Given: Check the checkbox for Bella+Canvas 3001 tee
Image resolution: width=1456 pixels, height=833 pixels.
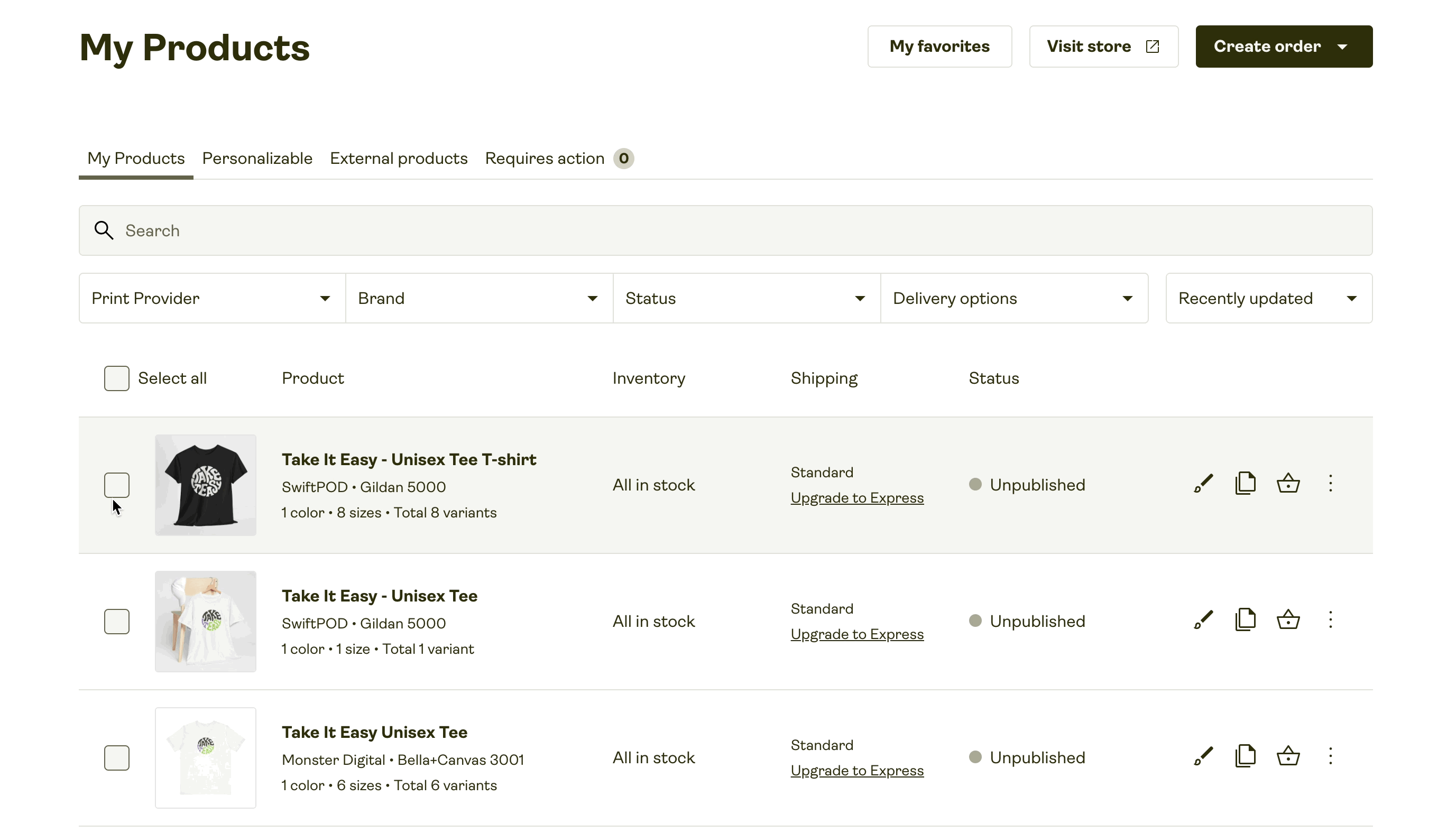Looking at the screenshot, I should (117, 757).
